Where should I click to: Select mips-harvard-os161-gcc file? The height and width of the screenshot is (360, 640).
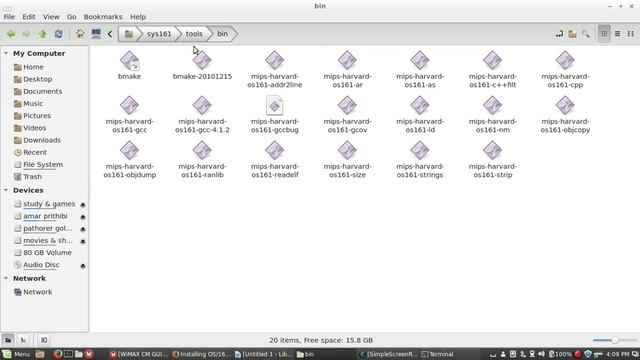coord(129,106)
